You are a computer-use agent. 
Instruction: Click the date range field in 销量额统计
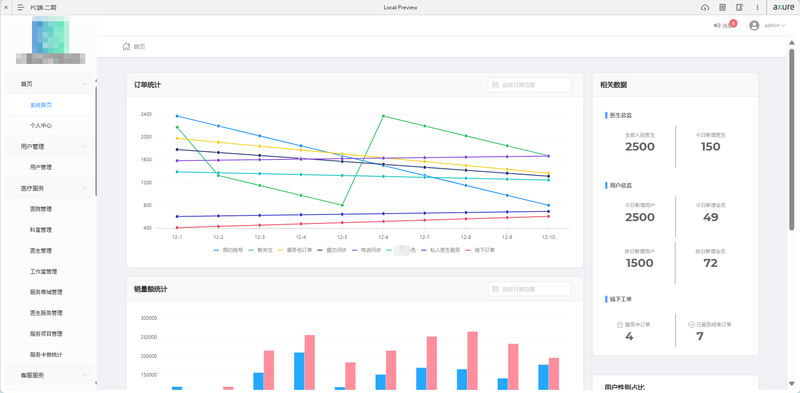tap(530, 289)
